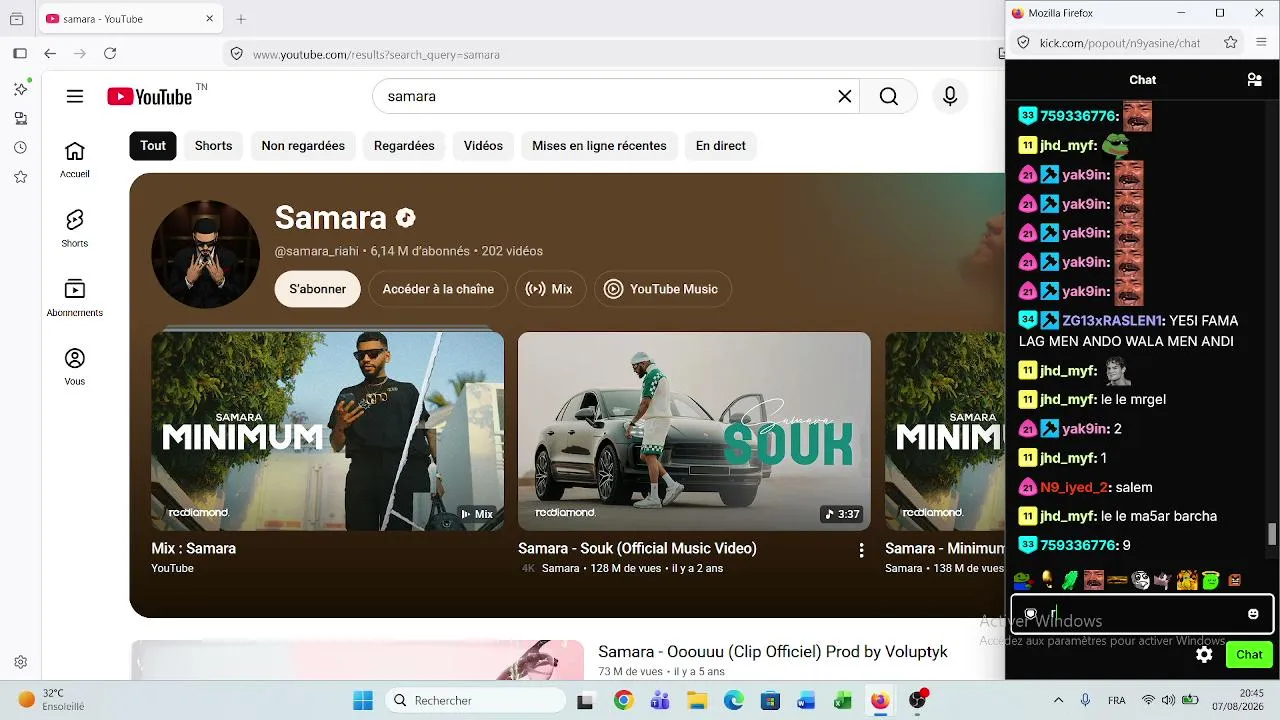Filter results by Non regardées
The width and height of the screenshot is (1280, 720).
(303, 146)
